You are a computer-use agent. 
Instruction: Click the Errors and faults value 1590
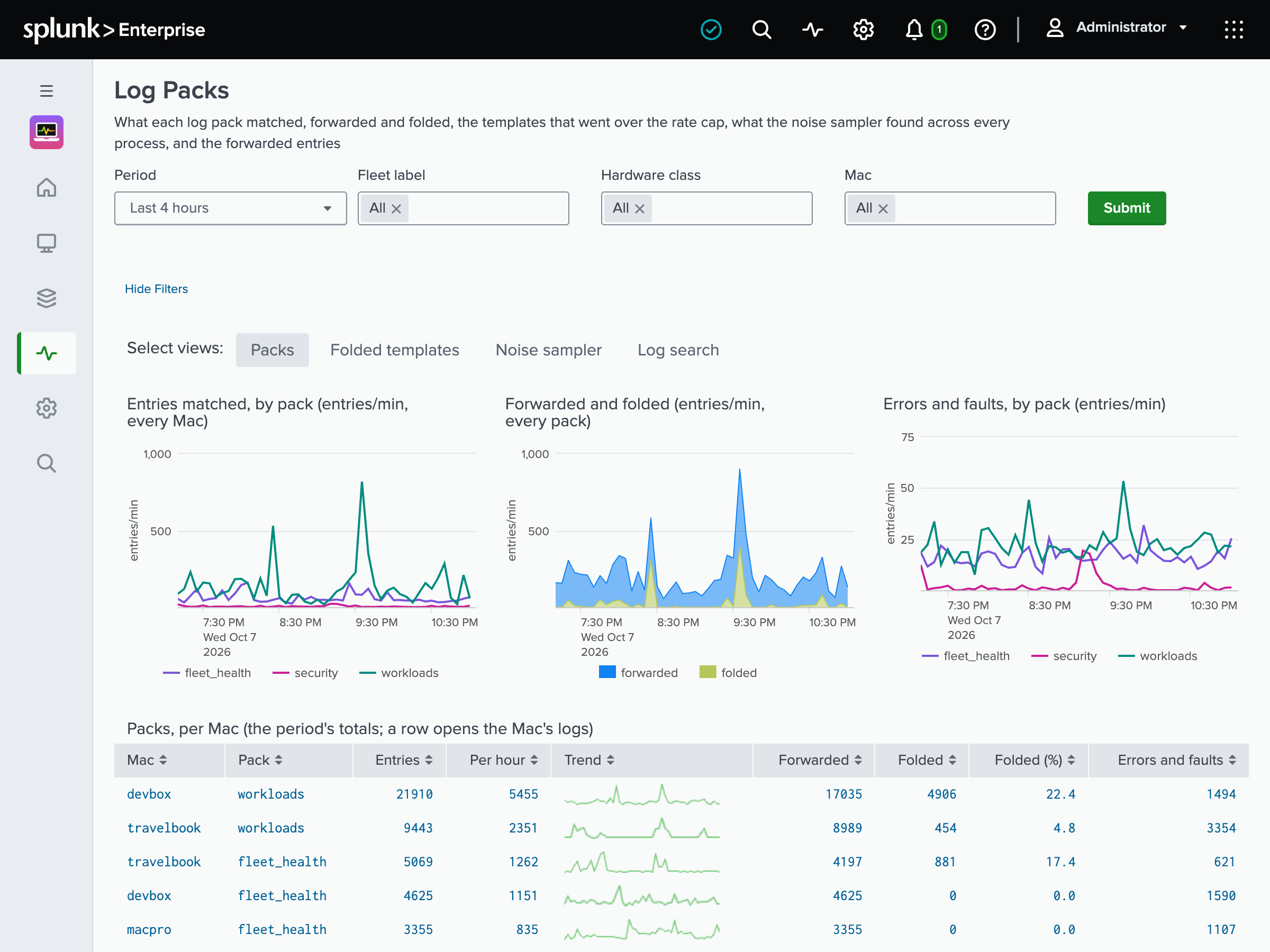click(1221, 896)
